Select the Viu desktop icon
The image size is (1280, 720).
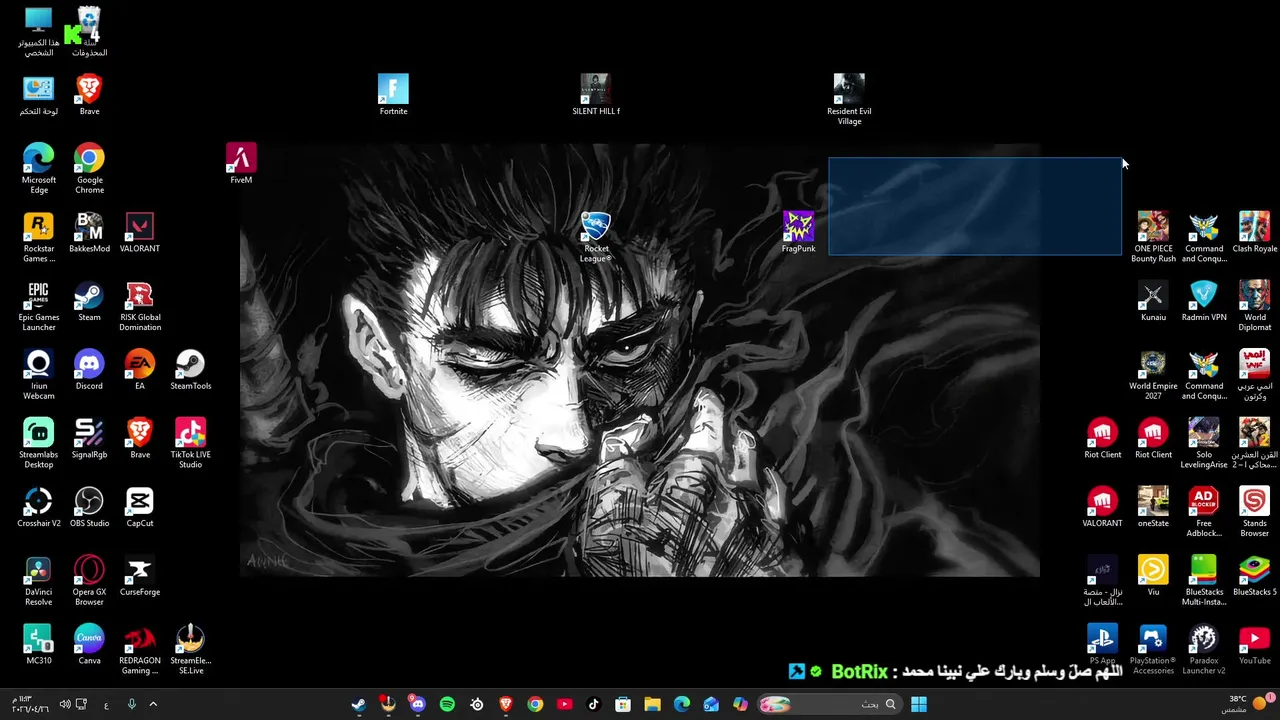1153,575
